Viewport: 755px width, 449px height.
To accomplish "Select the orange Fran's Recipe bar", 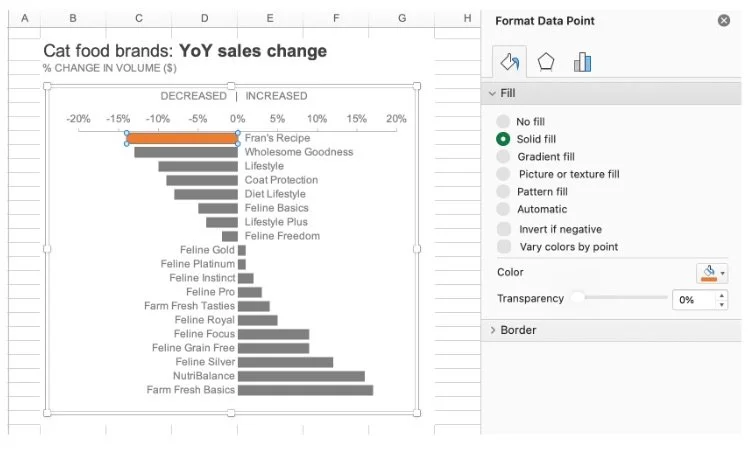I will click(x=182, y=138).
